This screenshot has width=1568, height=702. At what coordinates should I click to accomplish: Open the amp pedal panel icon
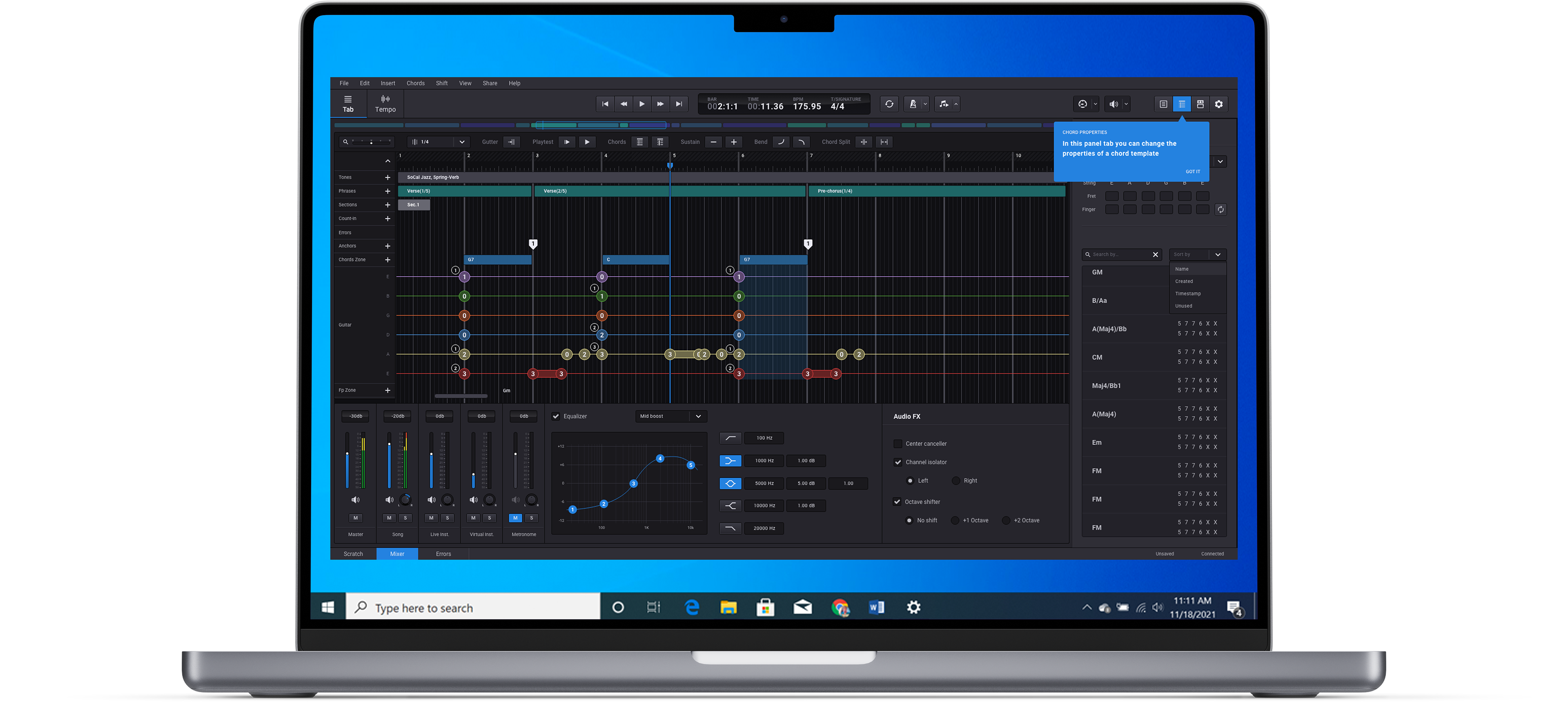coord(1200,104)
